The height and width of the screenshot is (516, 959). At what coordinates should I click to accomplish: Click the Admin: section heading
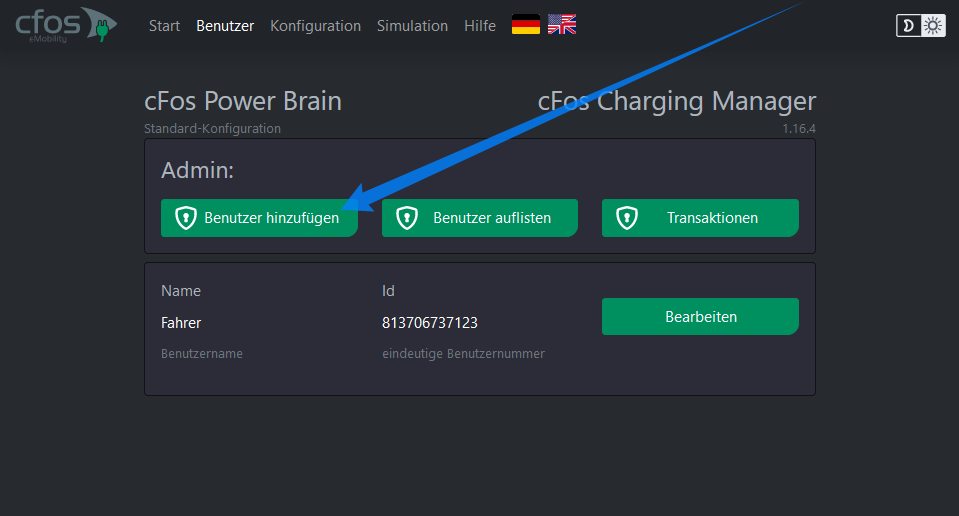(x=198, y=170)
